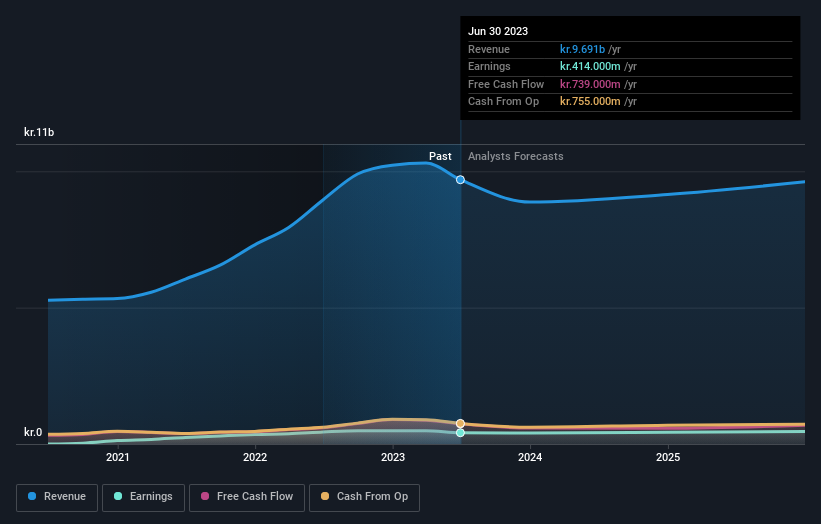The image size is (821, 524).
Task: Click the Past label on chart
Action: click(440, 156)
